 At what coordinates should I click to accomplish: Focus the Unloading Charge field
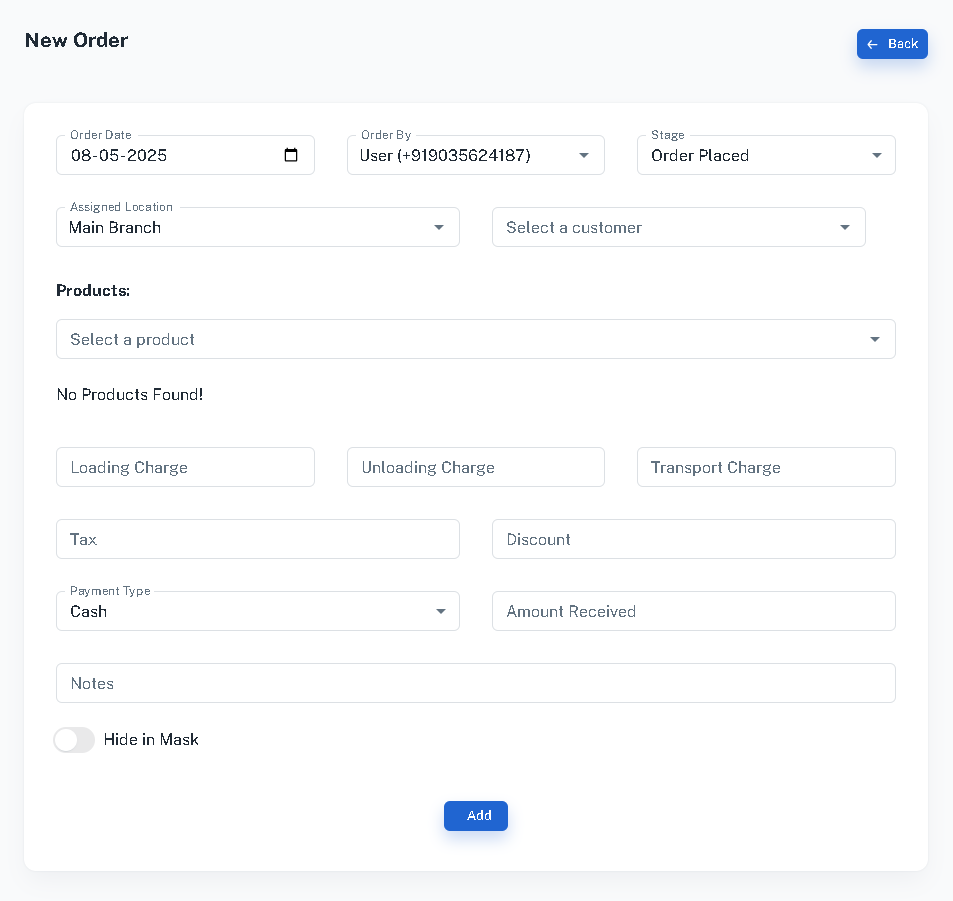pyautogui.click(x=475, y=467)
